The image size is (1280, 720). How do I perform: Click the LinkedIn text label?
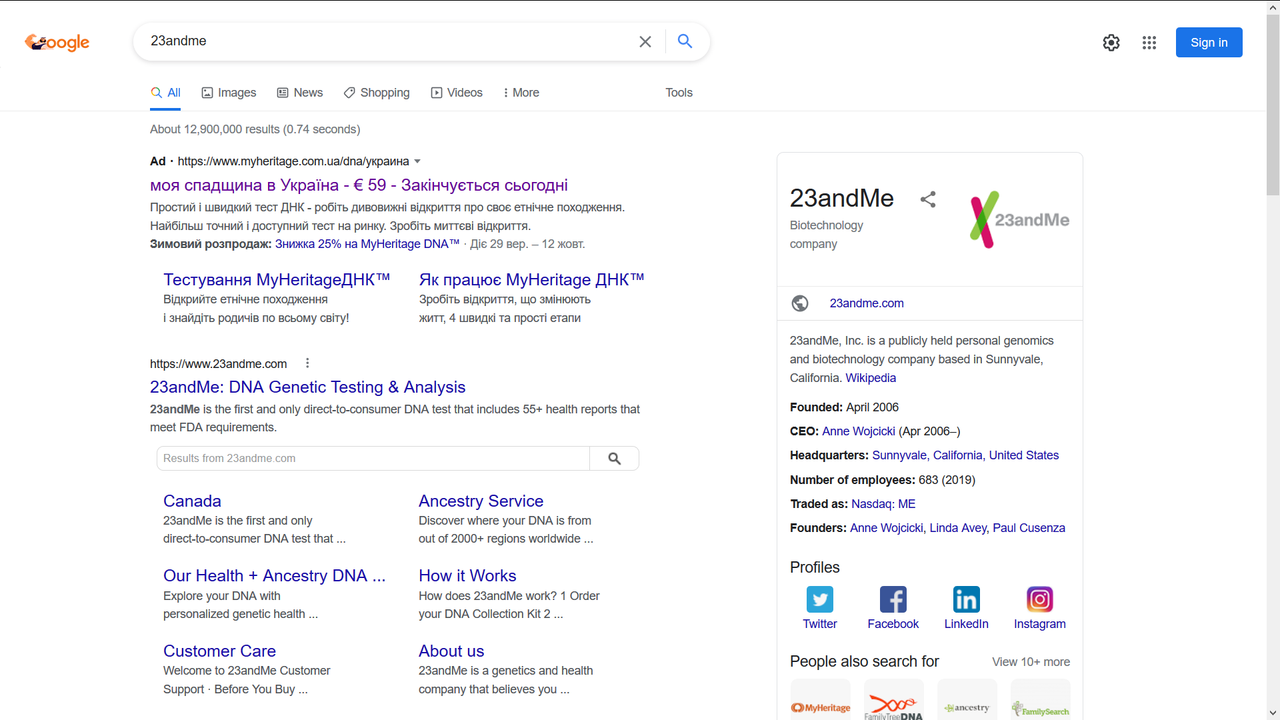[x=966, y=624]
